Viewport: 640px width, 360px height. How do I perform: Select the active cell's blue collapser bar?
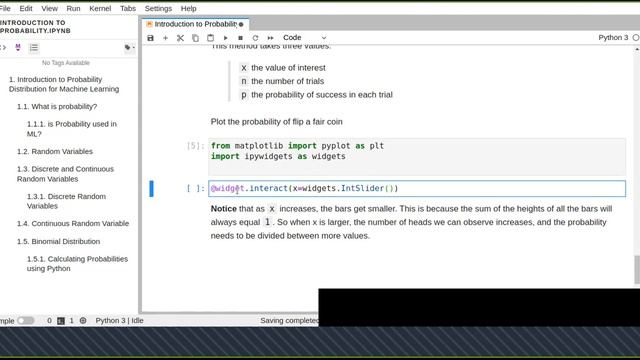click(x=151, y=189)
